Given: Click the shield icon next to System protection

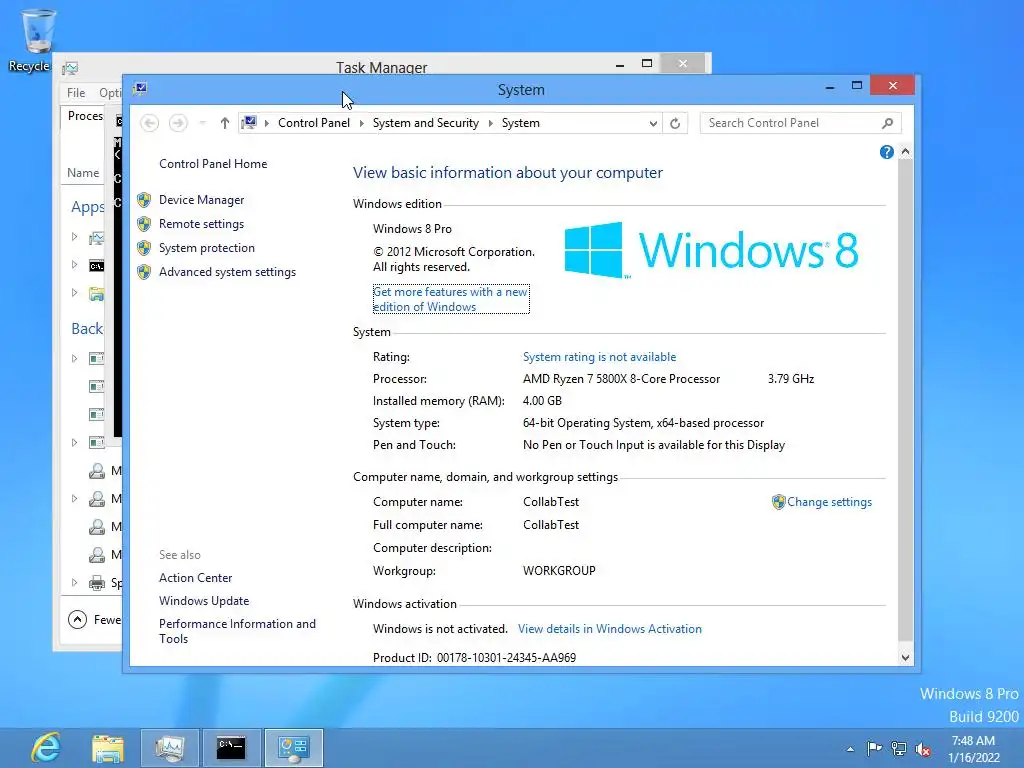Looking at the screenshot, I should [144, 248].
